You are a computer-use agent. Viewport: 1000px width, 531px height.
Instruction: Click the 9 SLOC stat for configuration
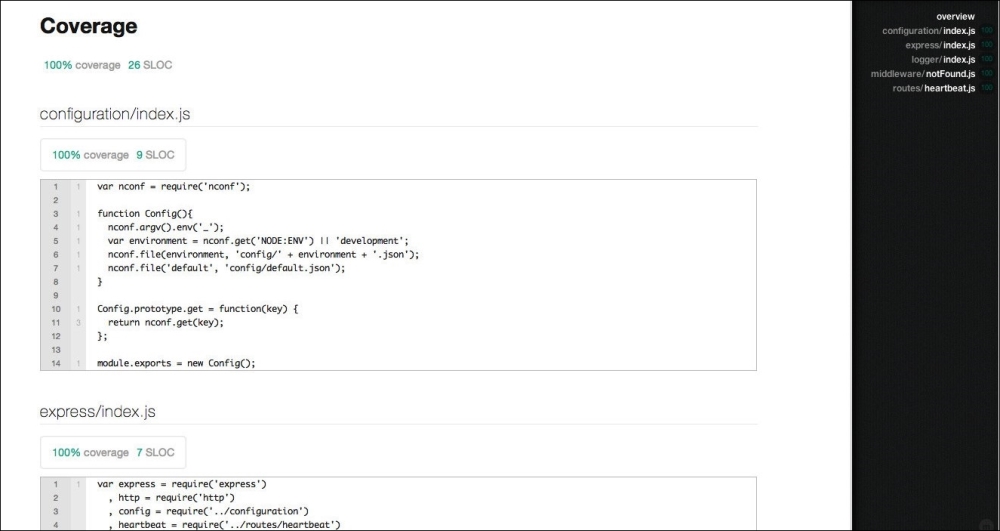point(155,155)
